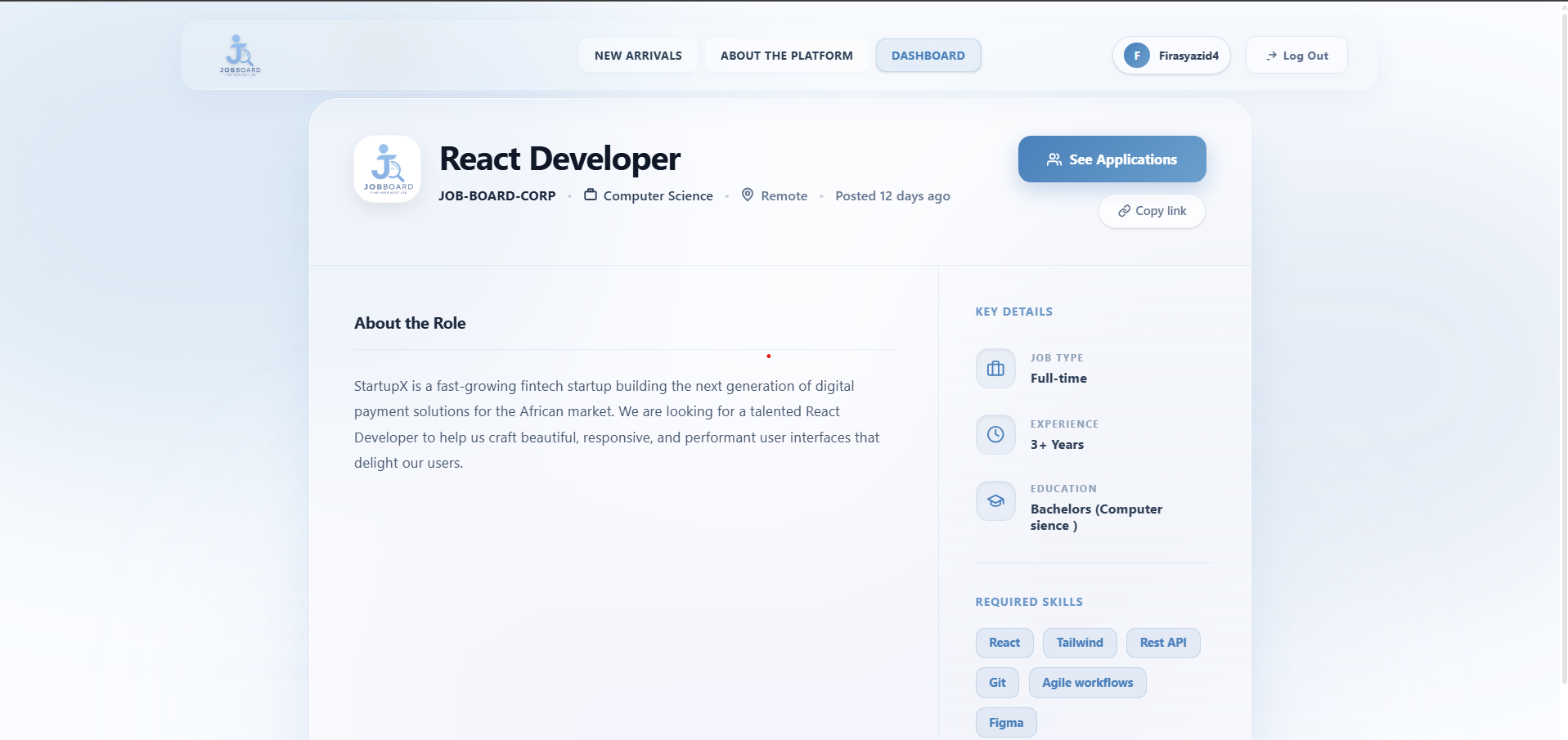Click the See Applications button

1112,159
